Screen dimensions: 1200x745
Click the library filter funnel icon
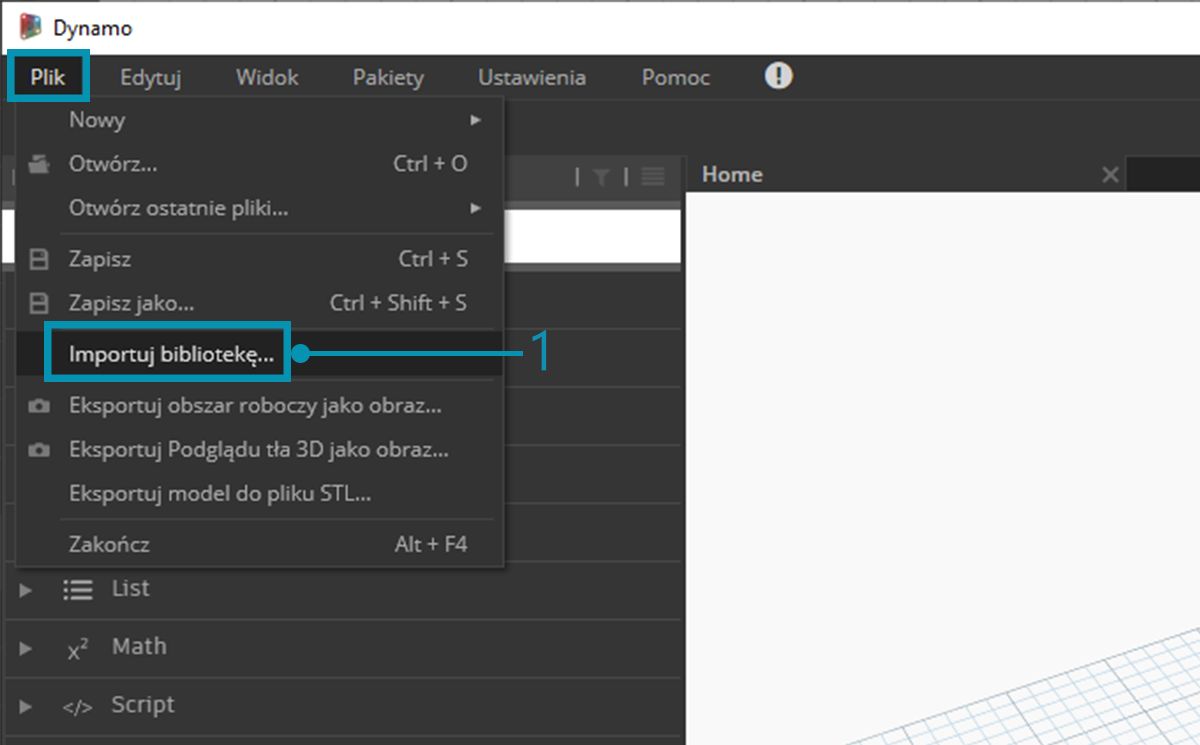coord(601,177)
